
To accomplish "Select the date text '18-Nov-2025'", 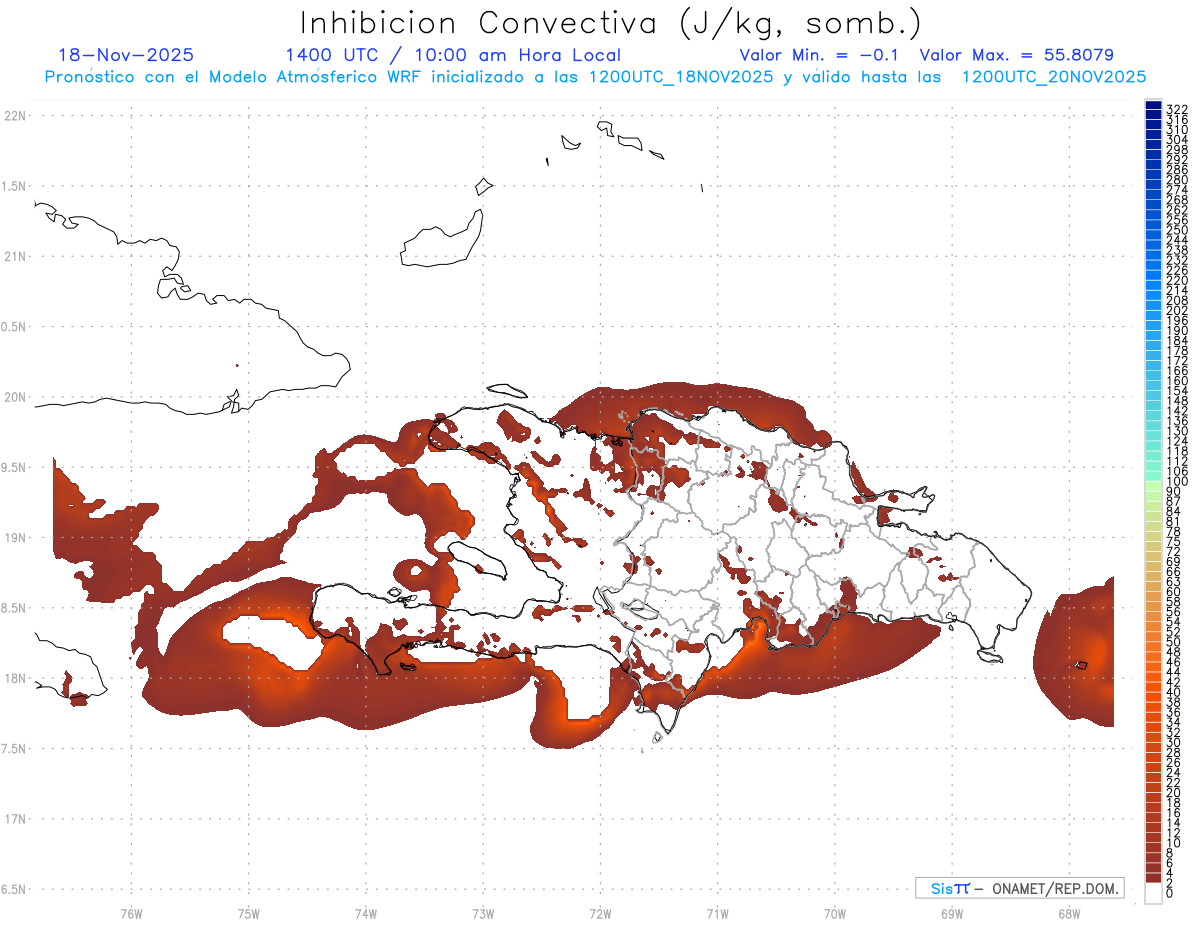I will point(126,55).
